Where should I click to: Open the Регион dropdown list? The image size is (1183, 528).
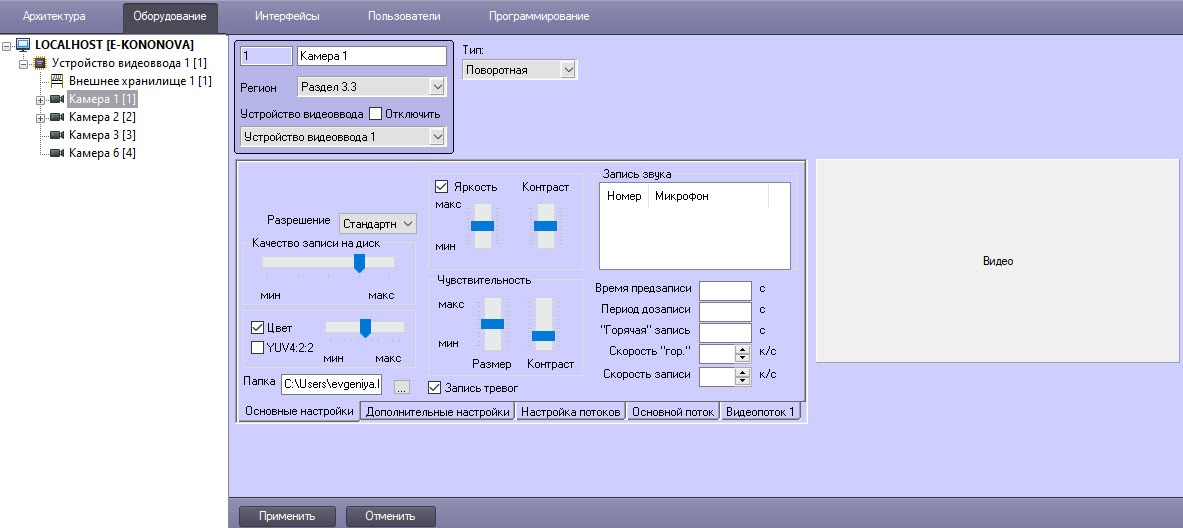tap(372, 88)
